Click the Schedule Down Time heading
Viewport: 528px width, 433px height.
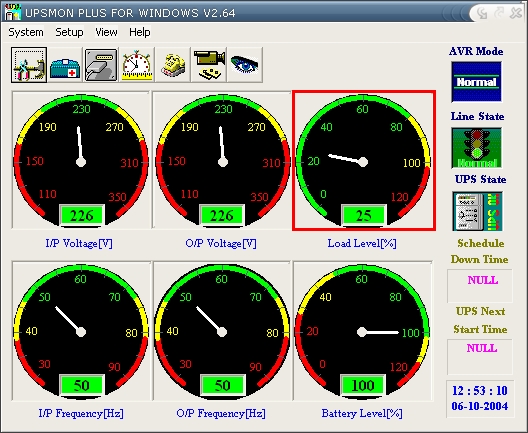click(x=480, y=251)
